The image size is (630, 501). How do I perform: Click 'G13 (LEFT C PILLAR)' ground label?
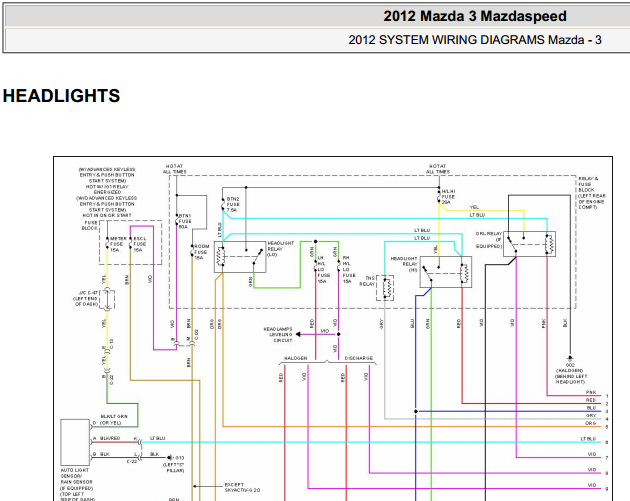175,464
